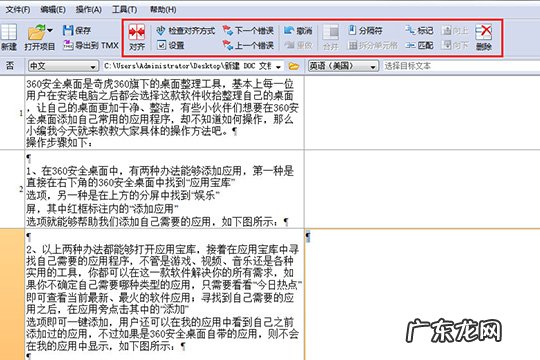Expand the 英语（美国）target language dropdown
This screenshot has height=360, width=540.
click(373, 66)
